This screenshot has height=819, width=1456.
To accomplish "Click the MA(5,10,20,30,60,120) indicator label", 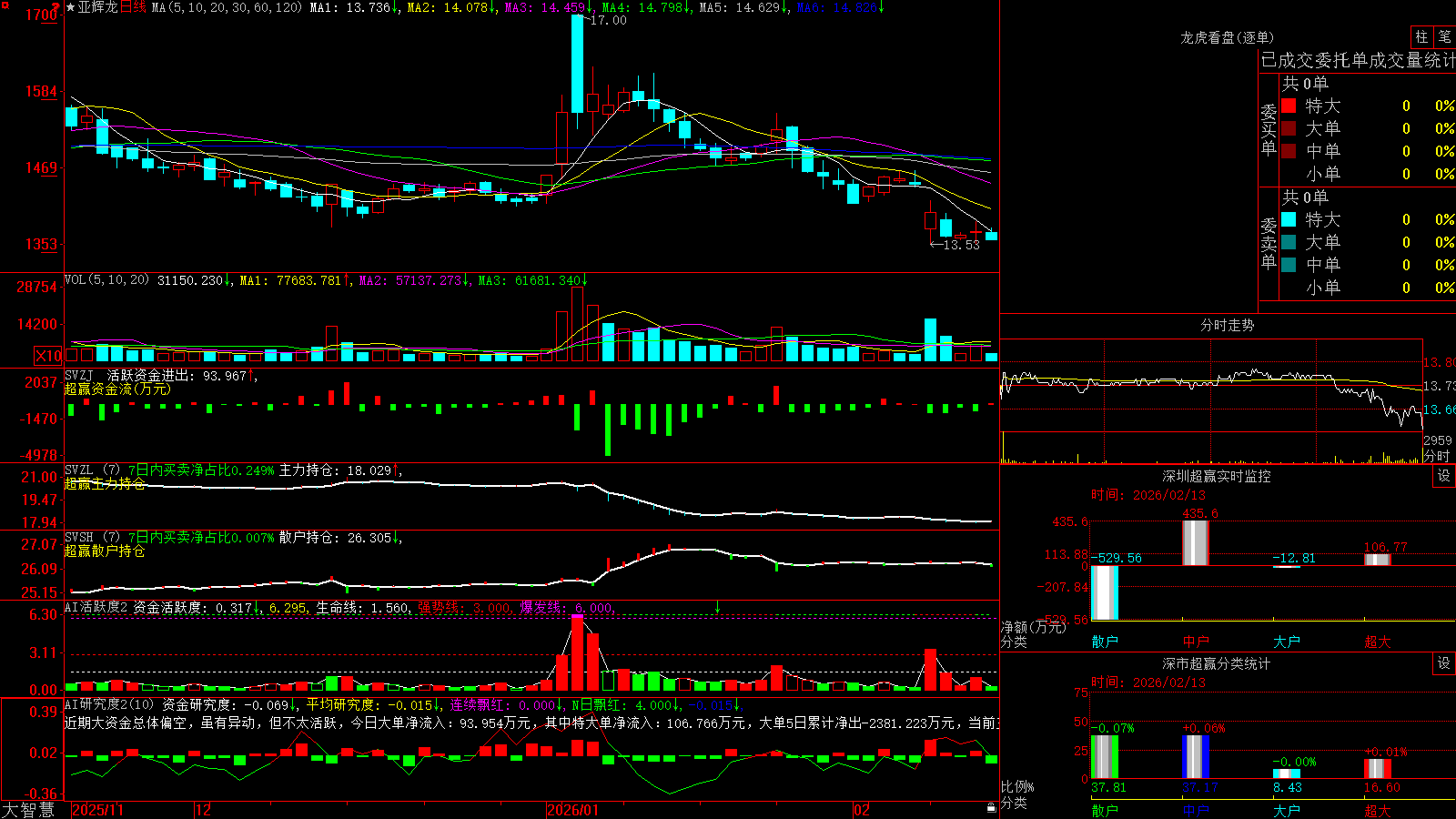I will pos(227,7).
